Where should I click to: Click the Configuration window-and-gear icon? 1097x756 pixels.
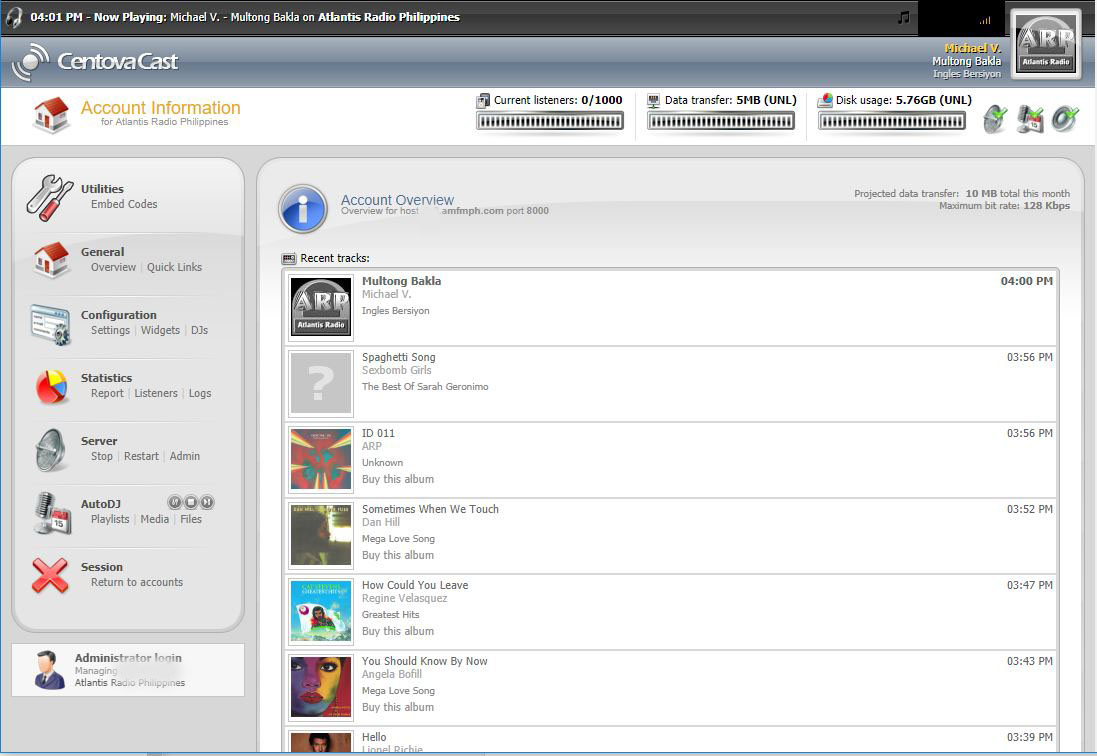pyautogui.click(x=50, y=324)
